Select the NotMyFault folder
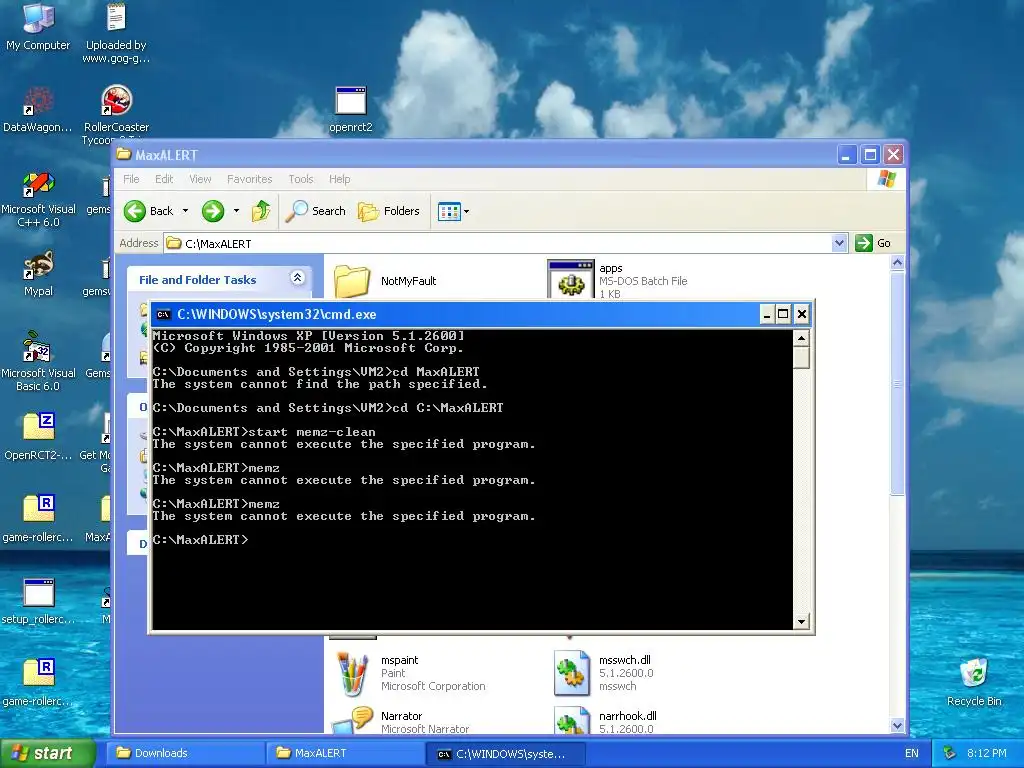Screen dimensions: 1024x768 pyautogui.click(x=385, y=281)
